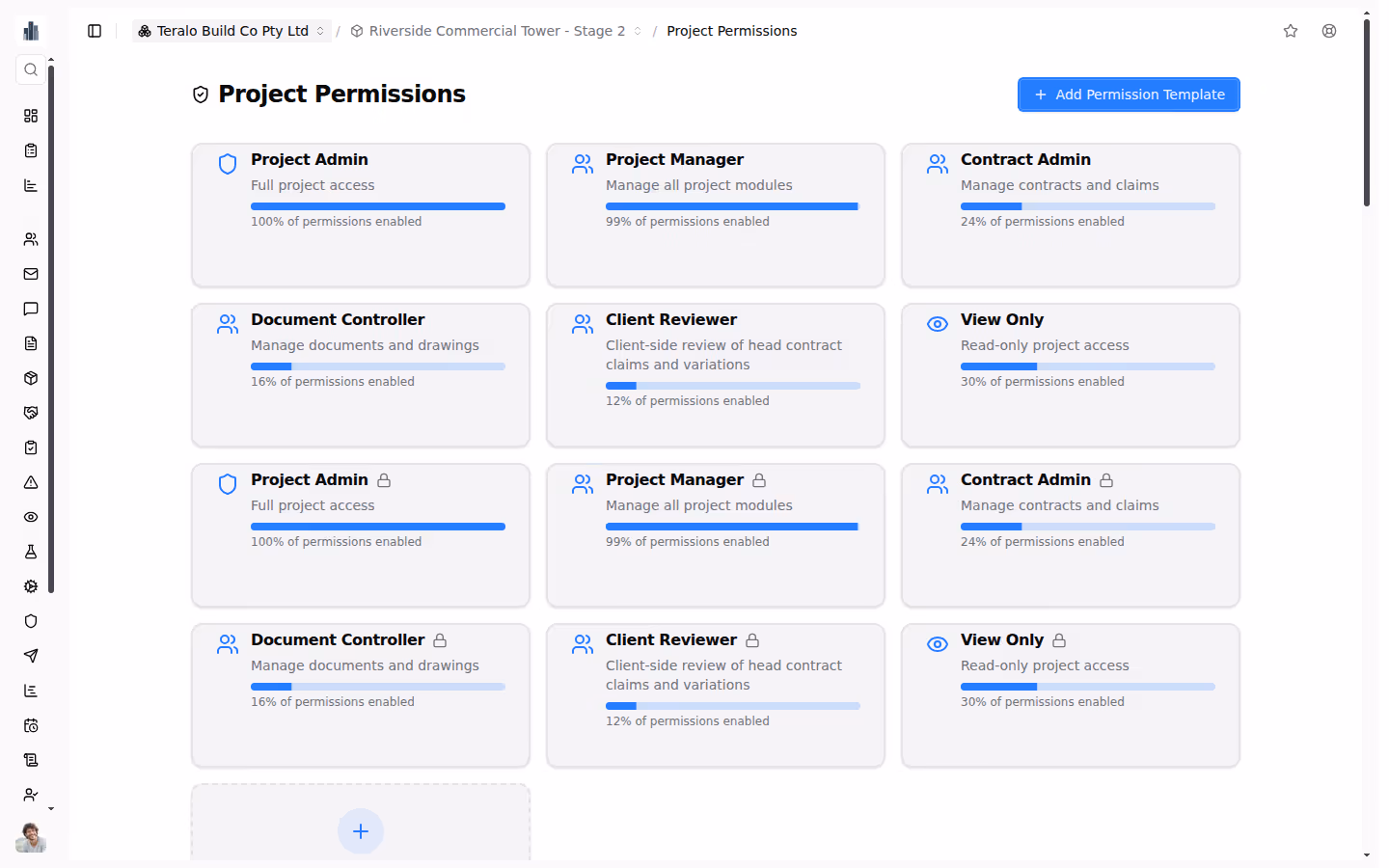This screenshot has width=1389, height=868.
Task: Click the 16% progress bar on locked Document Controller card
Action: (x=378, y=687)
